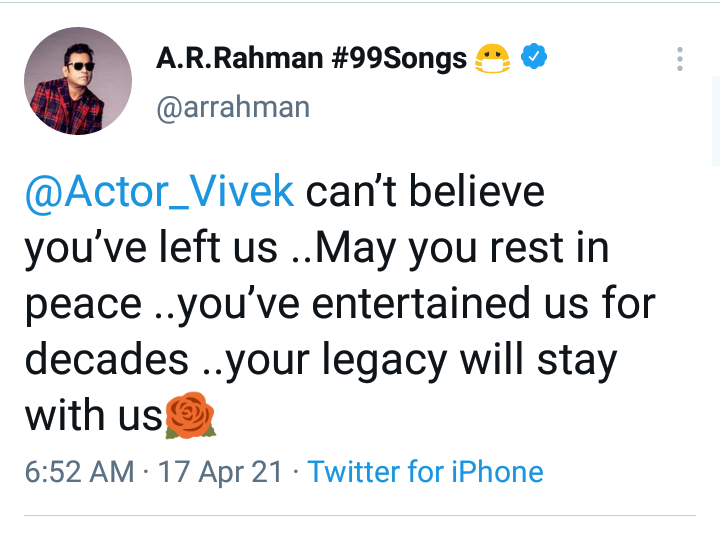Viewport: 720px width, 543px height.
Task: Open the @Actor_Vivek mention
Action: pos(159,192)
